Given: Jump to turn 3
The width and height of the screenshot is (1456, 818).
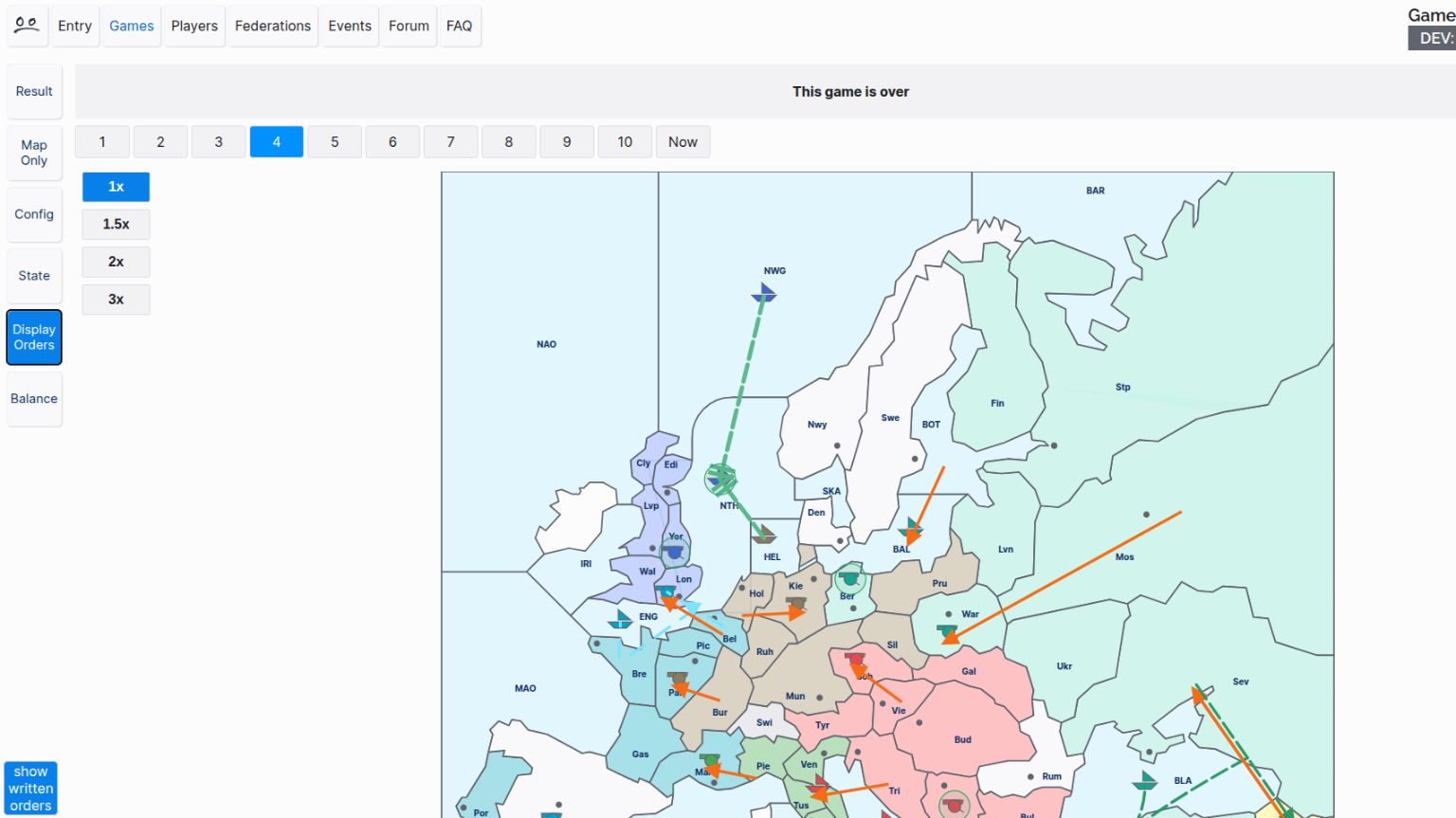Looking at the screenshot, I should (218, 142).
